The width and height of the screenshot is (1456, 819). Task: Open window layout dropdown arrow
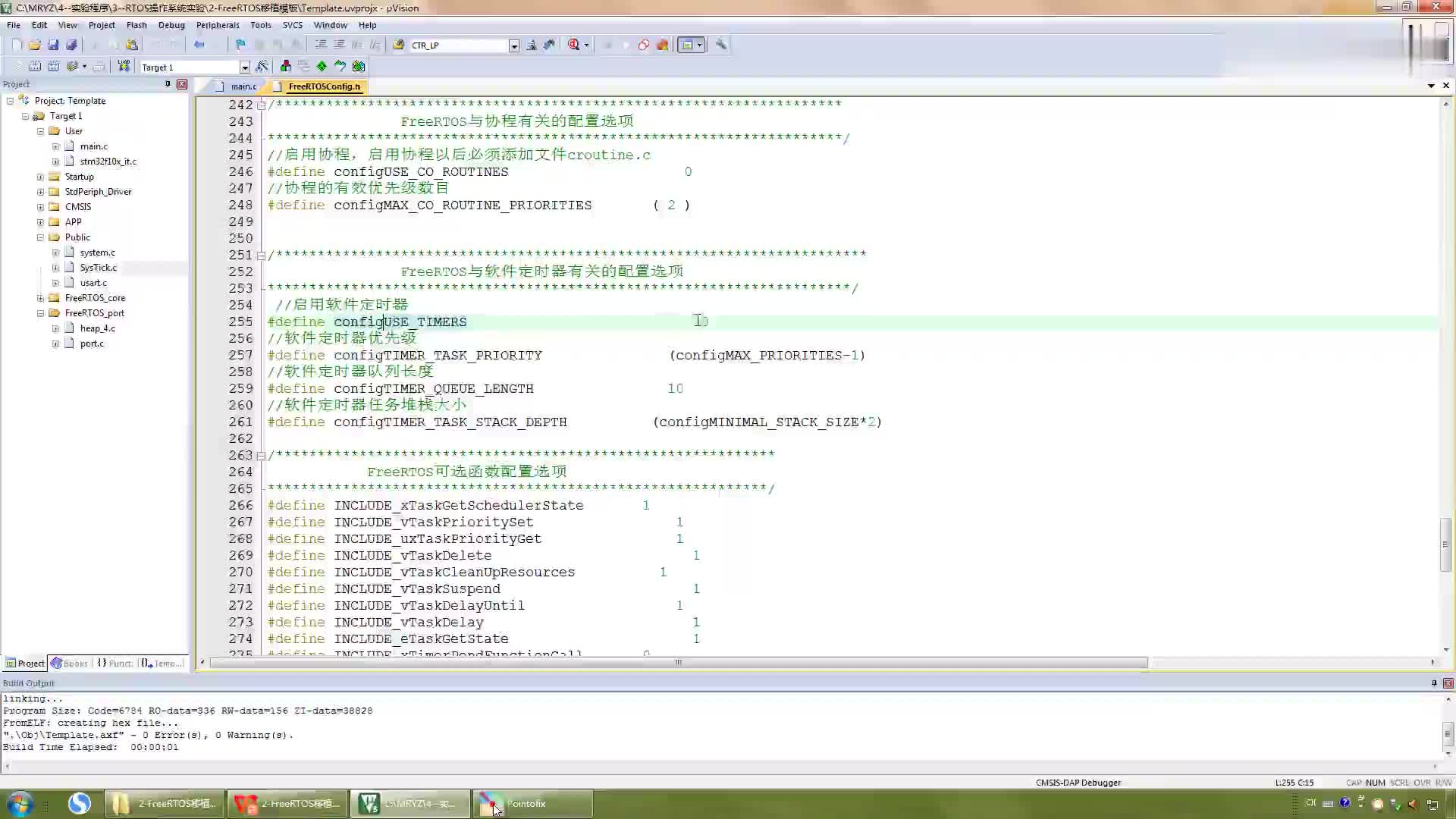(699, 45)
